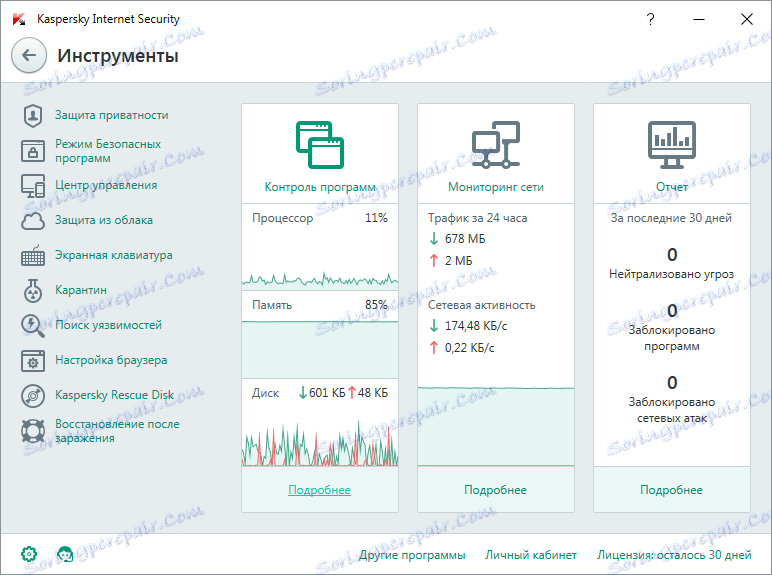Screen dimensions: 772x575
Task: Click the Safe Programs mode lock icon
Action: coord(33,151)
